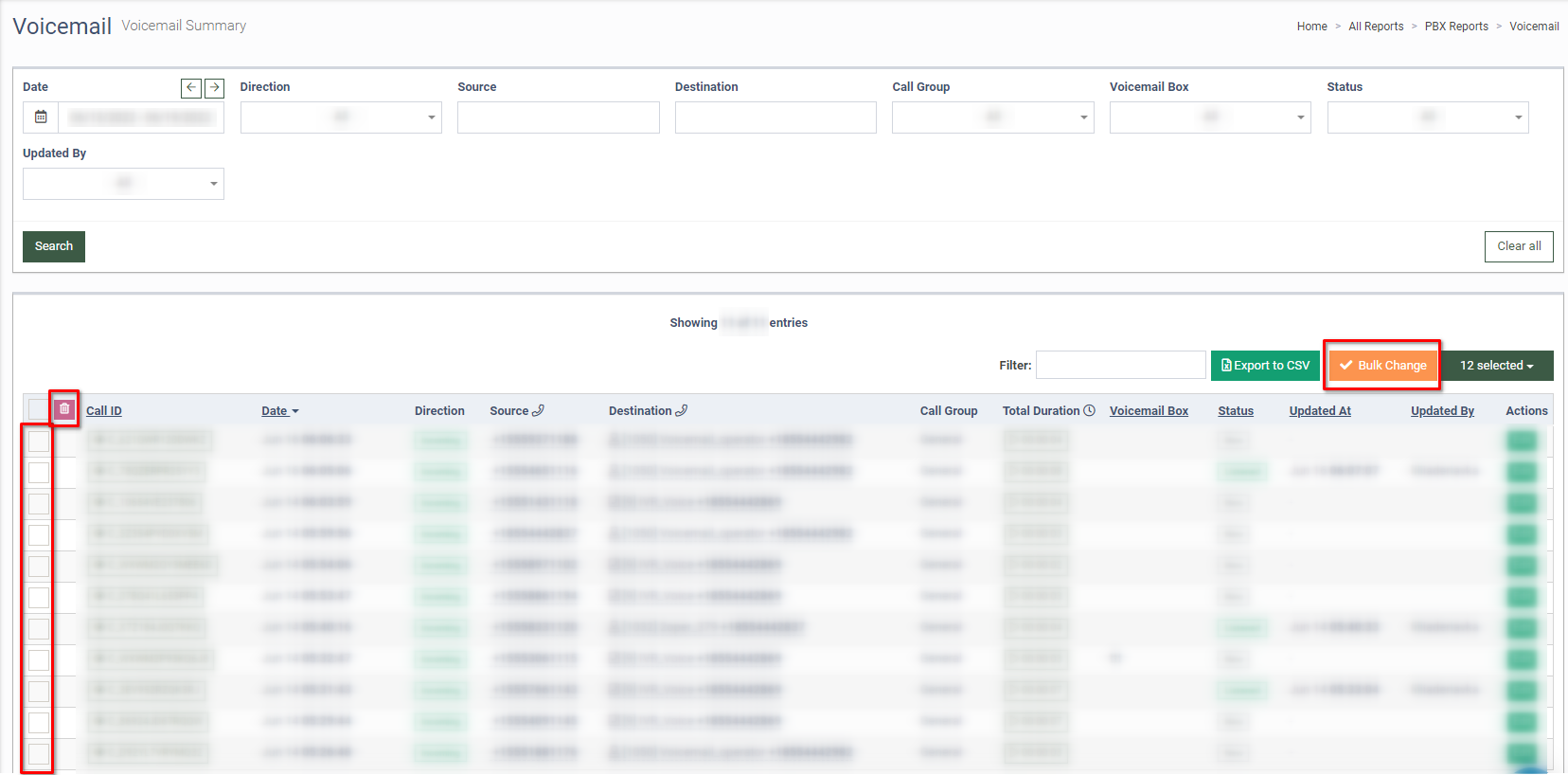Check the first row's checkbox
Viewport: 1568px width, 775px height.
(x=39, y=442)
